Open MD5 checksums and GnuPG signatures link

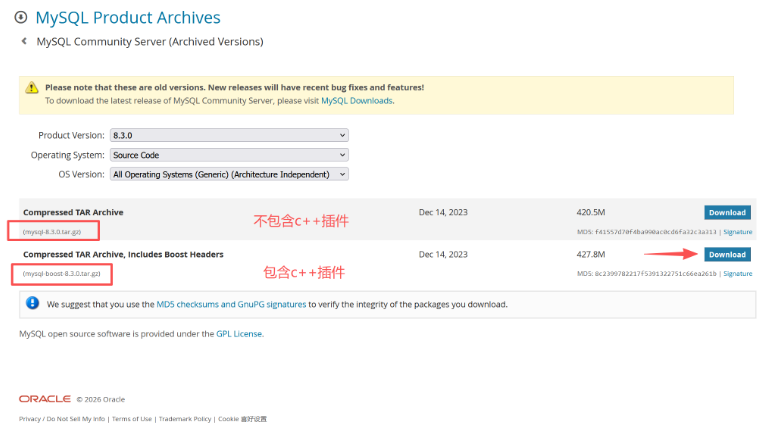(231, 304)
